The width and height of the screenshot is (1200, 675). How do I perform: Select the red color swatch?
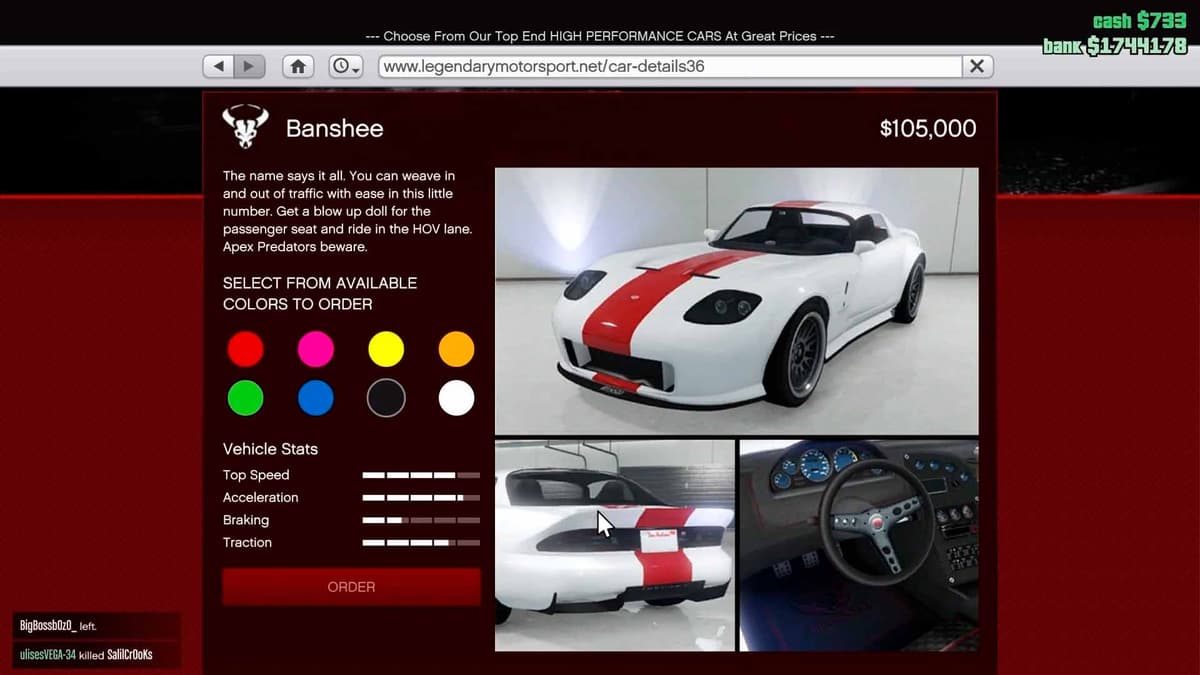245,349
